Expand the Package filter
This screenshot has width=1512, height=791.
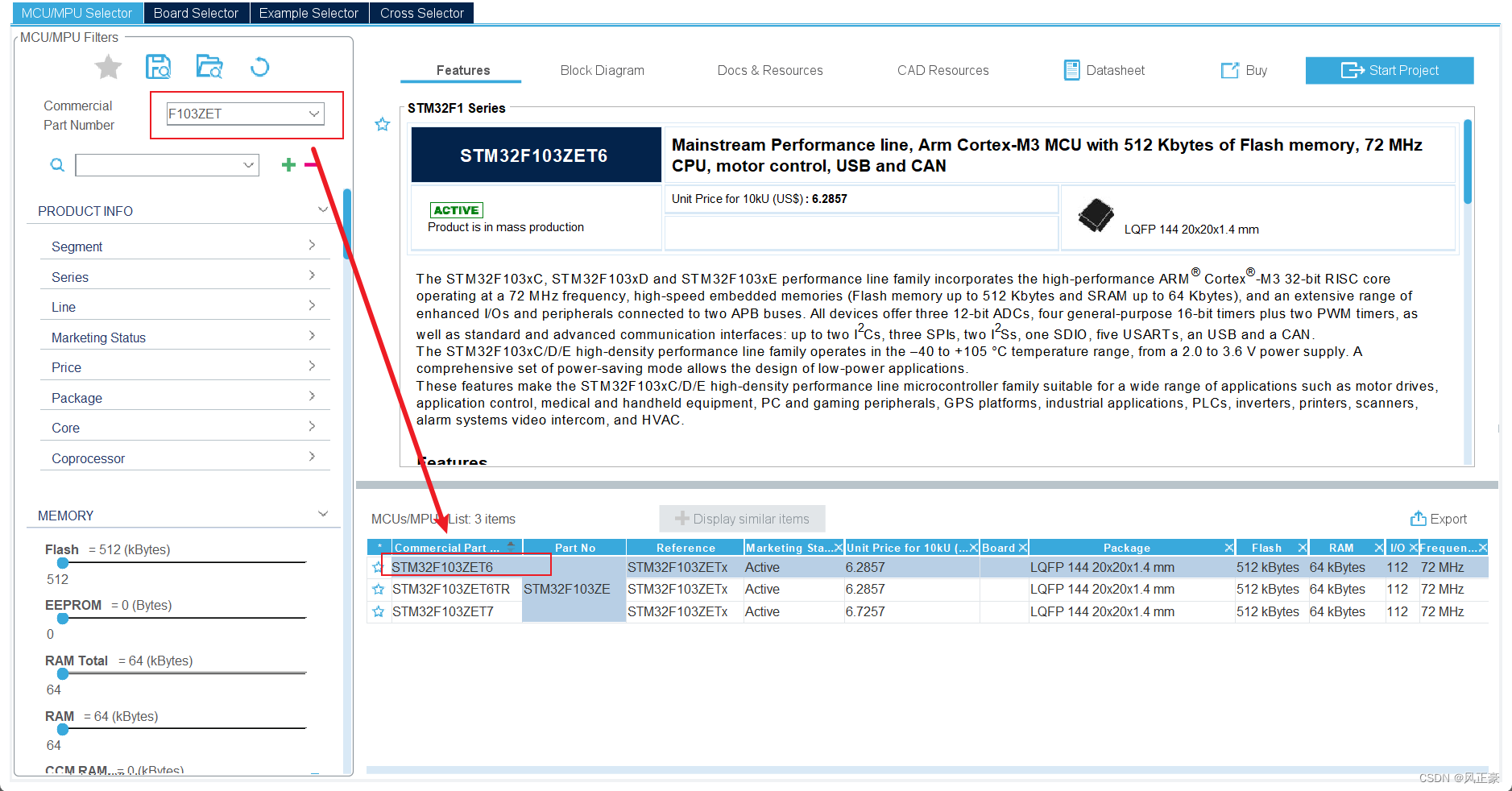[x=312, y=396]
